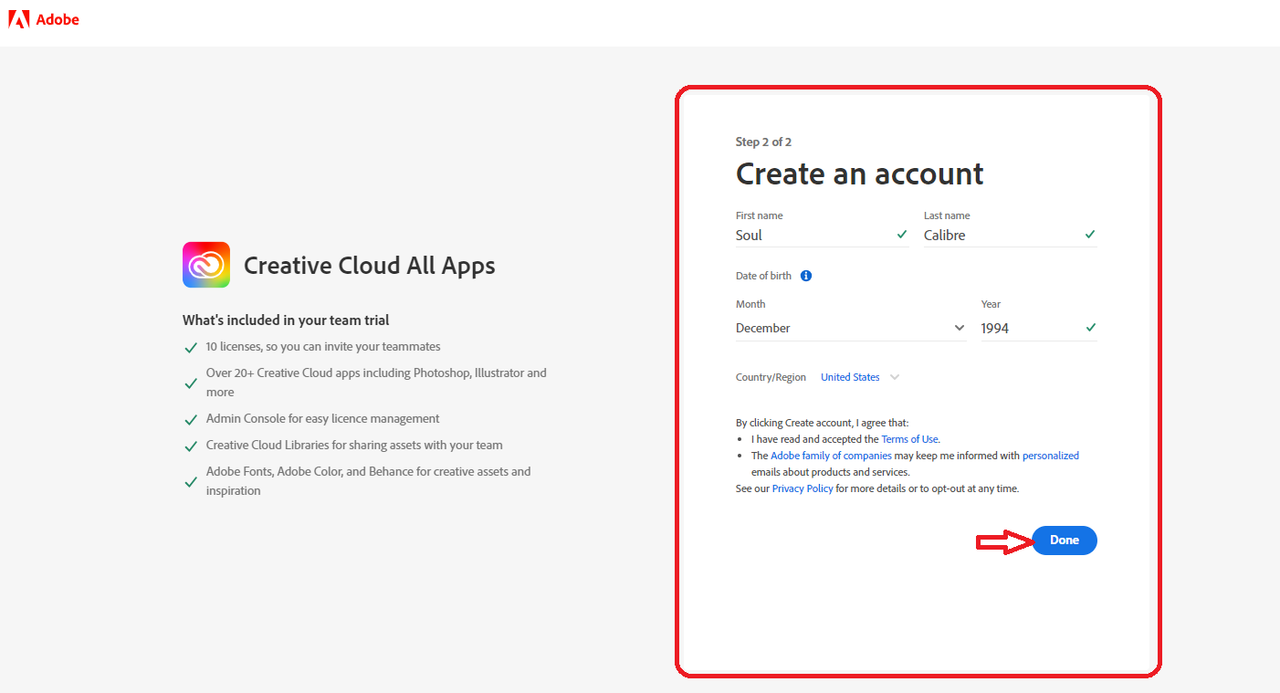Click the Adobe logo in header
Viewport: 1280px width, 693px height.
coord(44,19)
